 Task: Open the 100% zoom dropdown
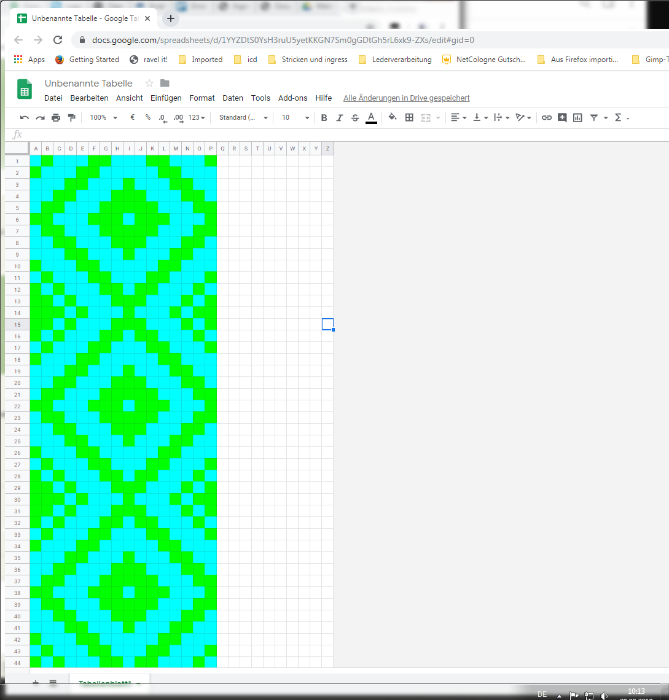coord(102,118)
